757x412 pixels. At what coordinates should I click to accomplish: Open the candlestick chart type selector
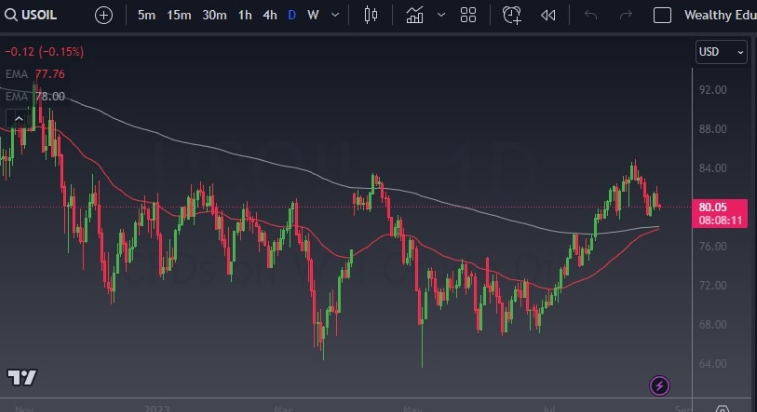coord(371,15)
